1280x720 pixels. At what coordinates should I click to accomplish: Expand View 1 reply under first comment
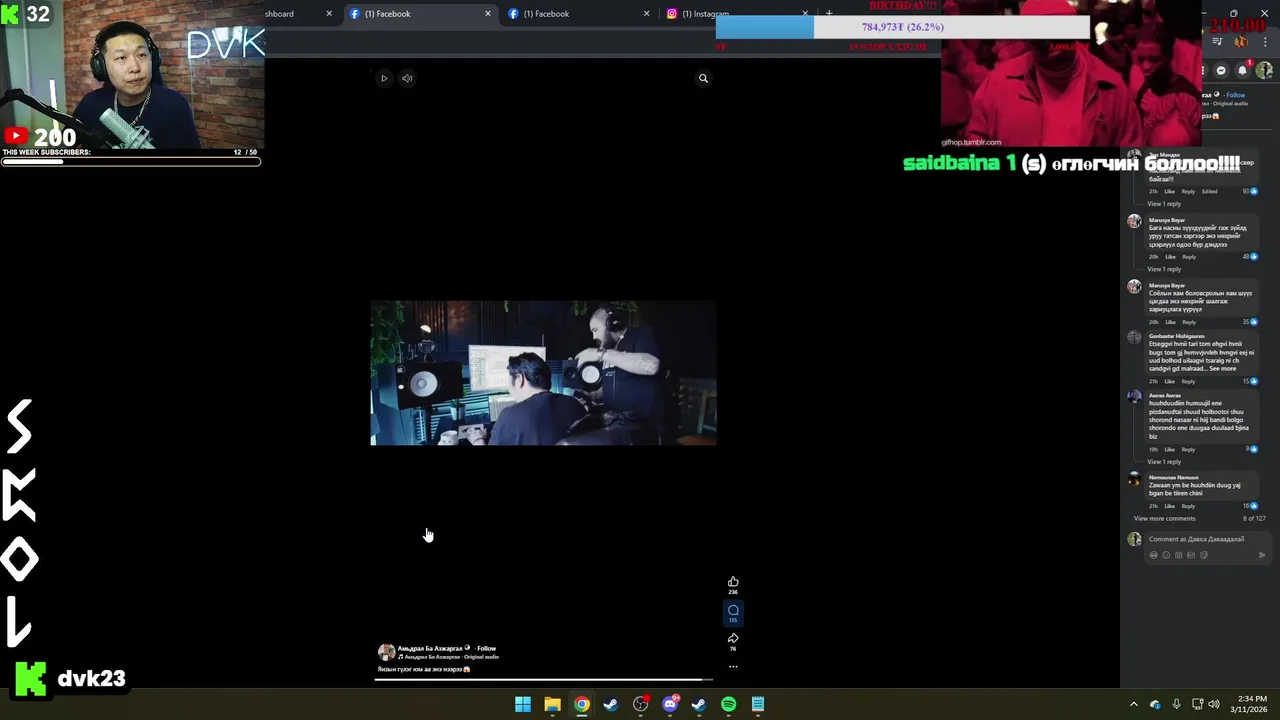(x=1164, y=204)
